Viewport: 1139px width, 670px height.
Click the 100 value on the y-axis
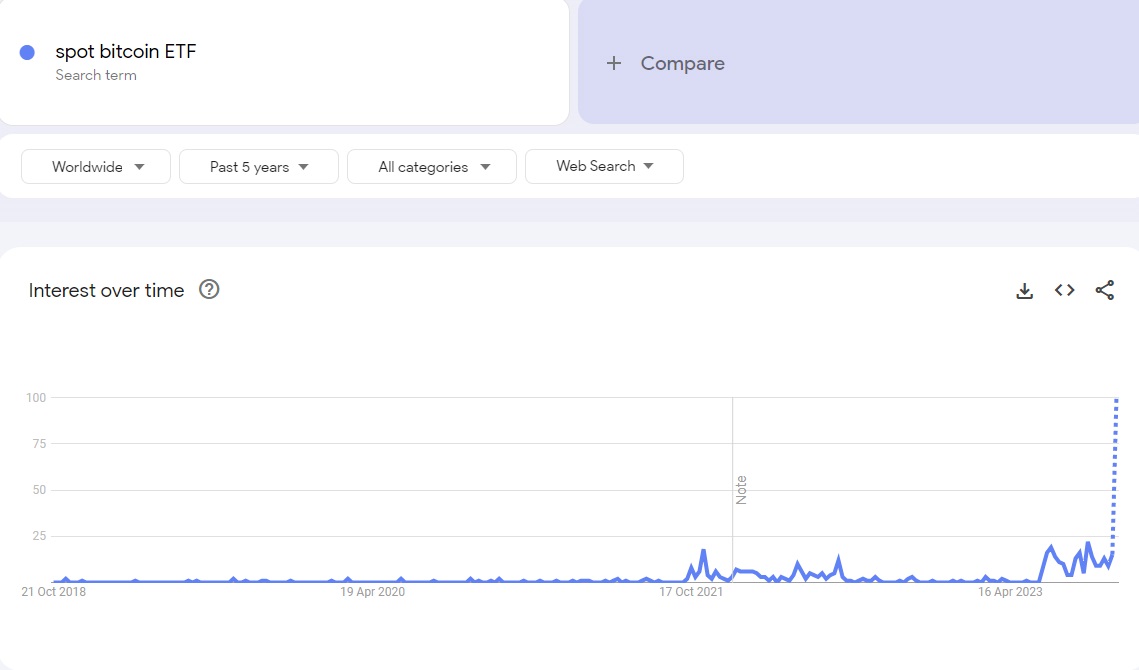pos(36,397)
